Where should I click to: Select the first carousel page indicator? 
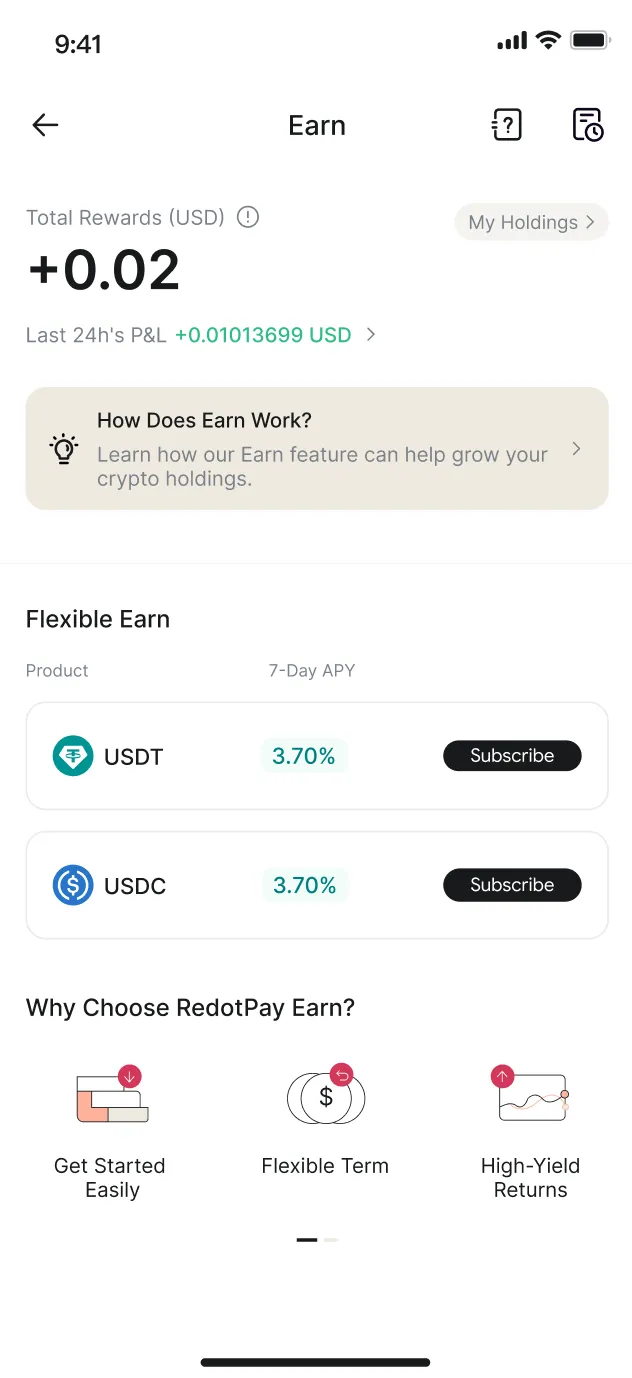tap(306, 1240)
